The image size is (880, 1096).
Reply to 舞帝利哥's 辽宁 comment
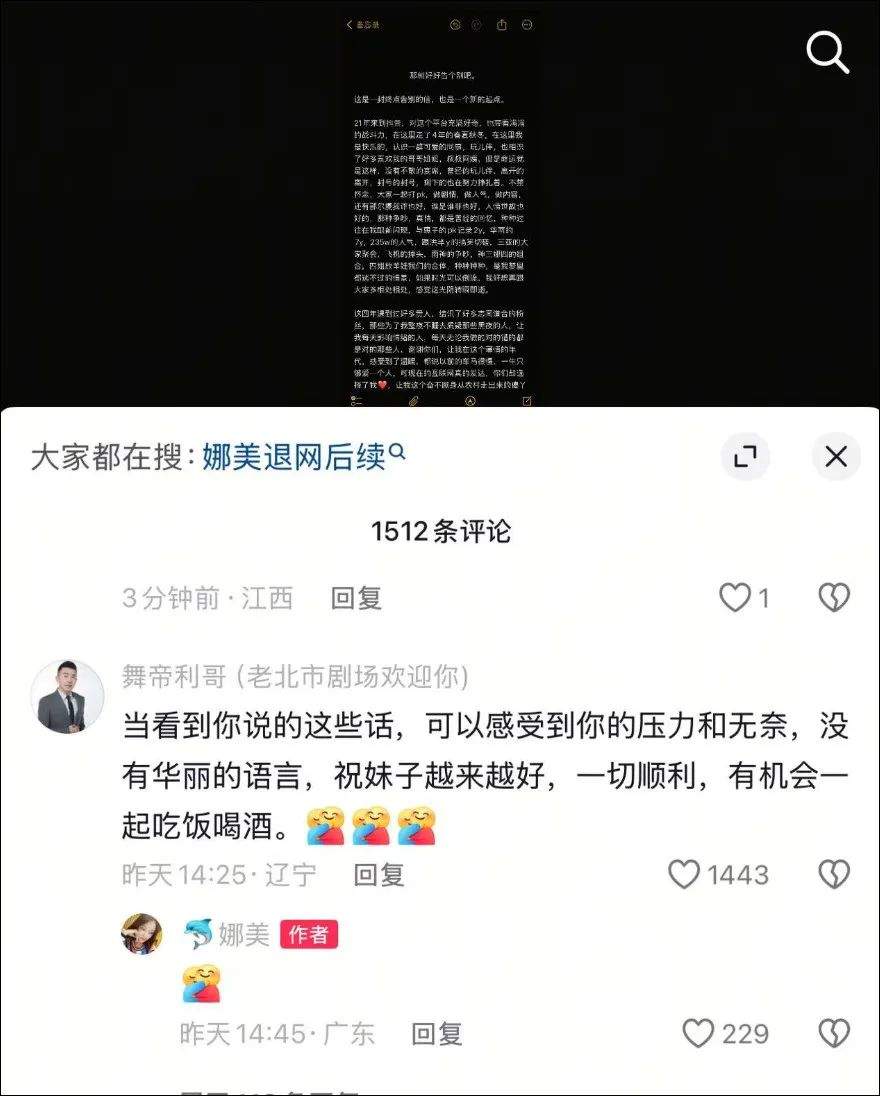pos(379,875)
